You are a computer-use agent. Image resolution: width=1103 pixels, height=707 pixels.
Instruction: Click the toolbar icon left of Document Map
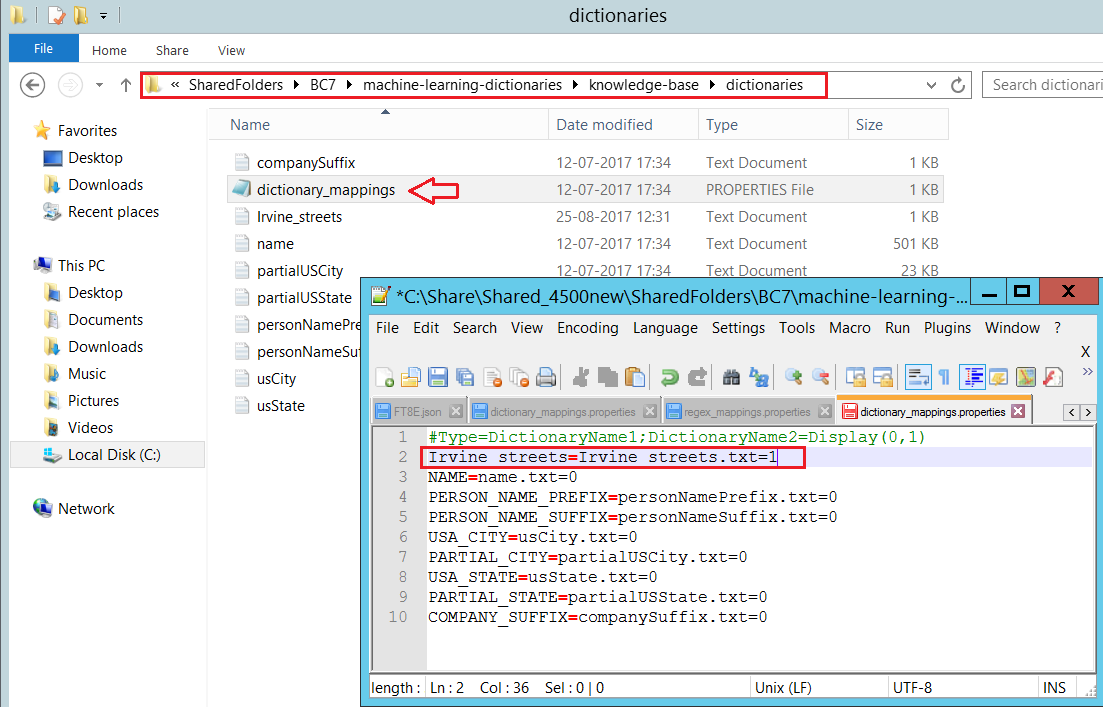coord(998,378)
